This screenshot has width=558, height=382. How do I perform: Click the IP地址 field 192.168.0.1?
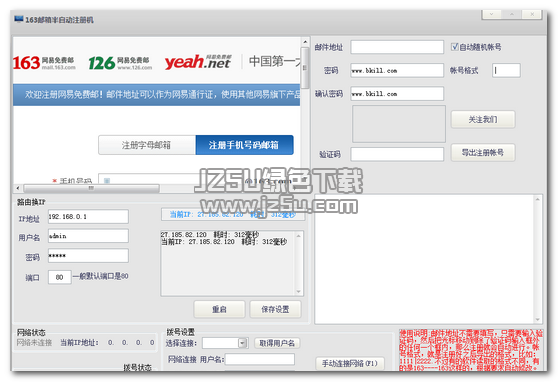tap(88, 216)
